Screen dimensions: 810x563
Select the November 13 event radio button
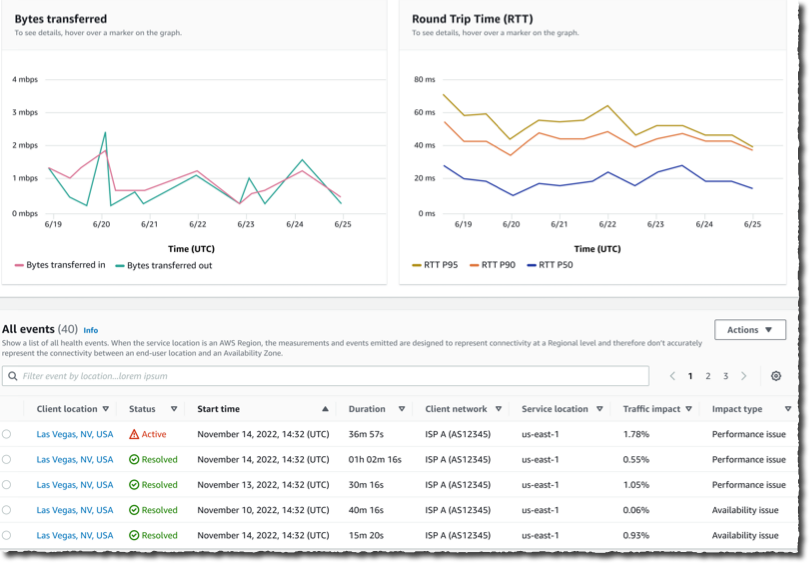[6, 485]
